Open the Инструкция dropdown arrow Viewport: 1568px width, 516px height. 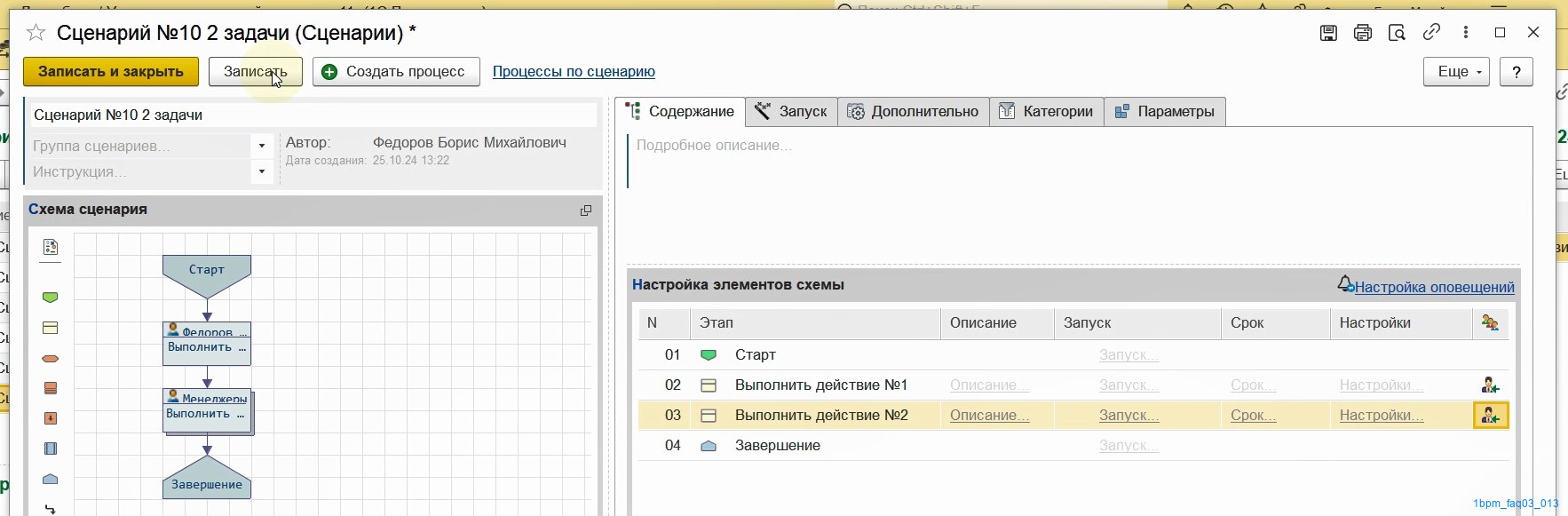[262, 171]
